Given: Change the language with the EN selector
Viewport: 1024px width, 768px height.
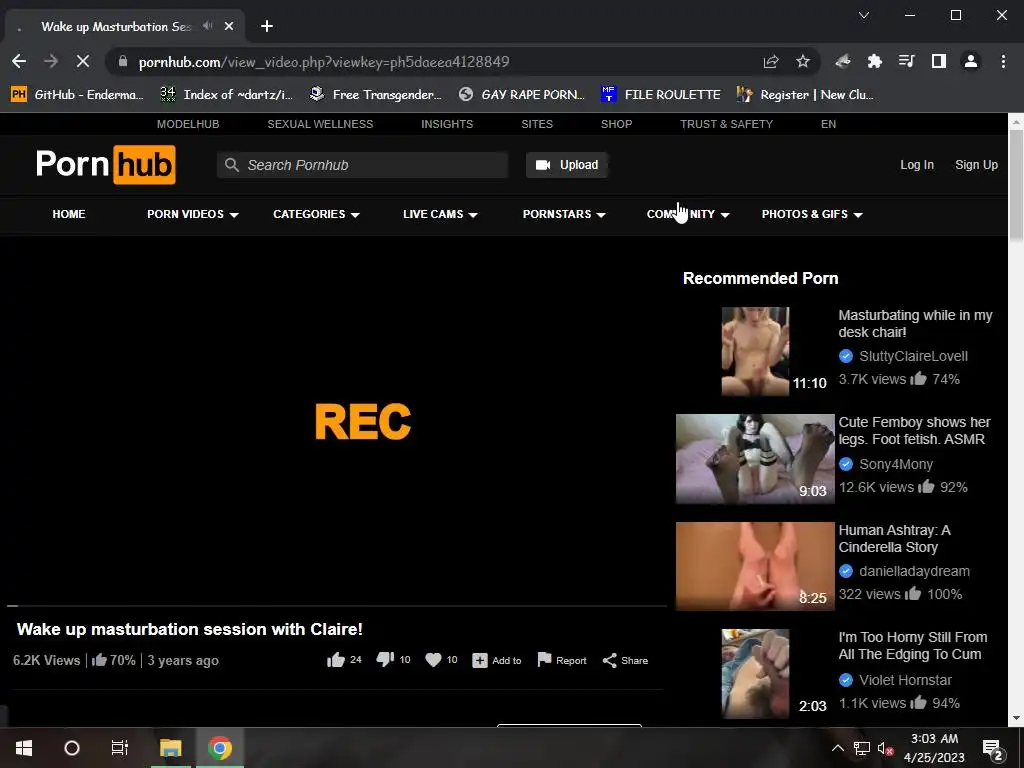Looking at the screenshot, I should [x=828, y=124].
